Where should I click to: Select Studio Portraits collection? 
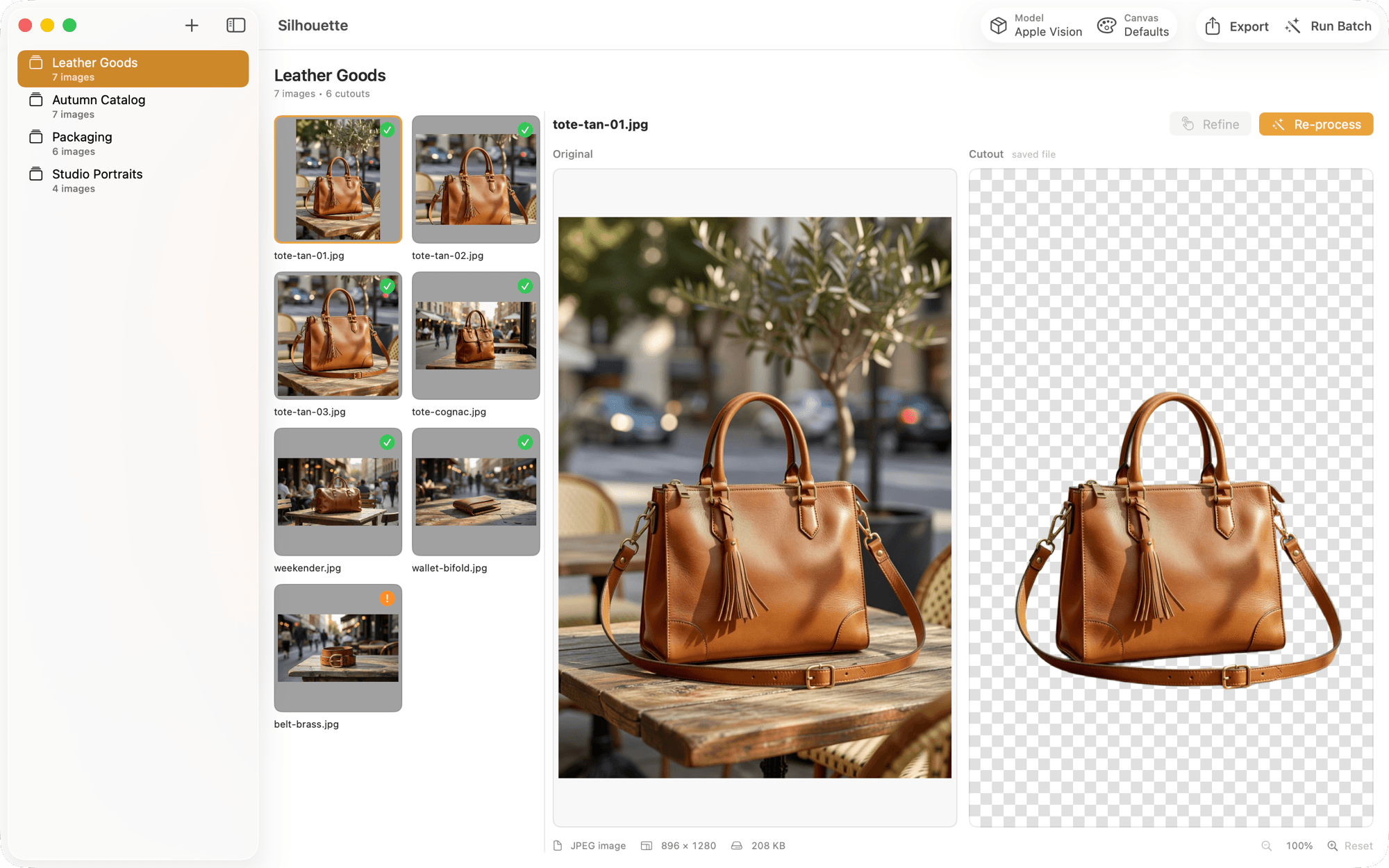(133, 181)
